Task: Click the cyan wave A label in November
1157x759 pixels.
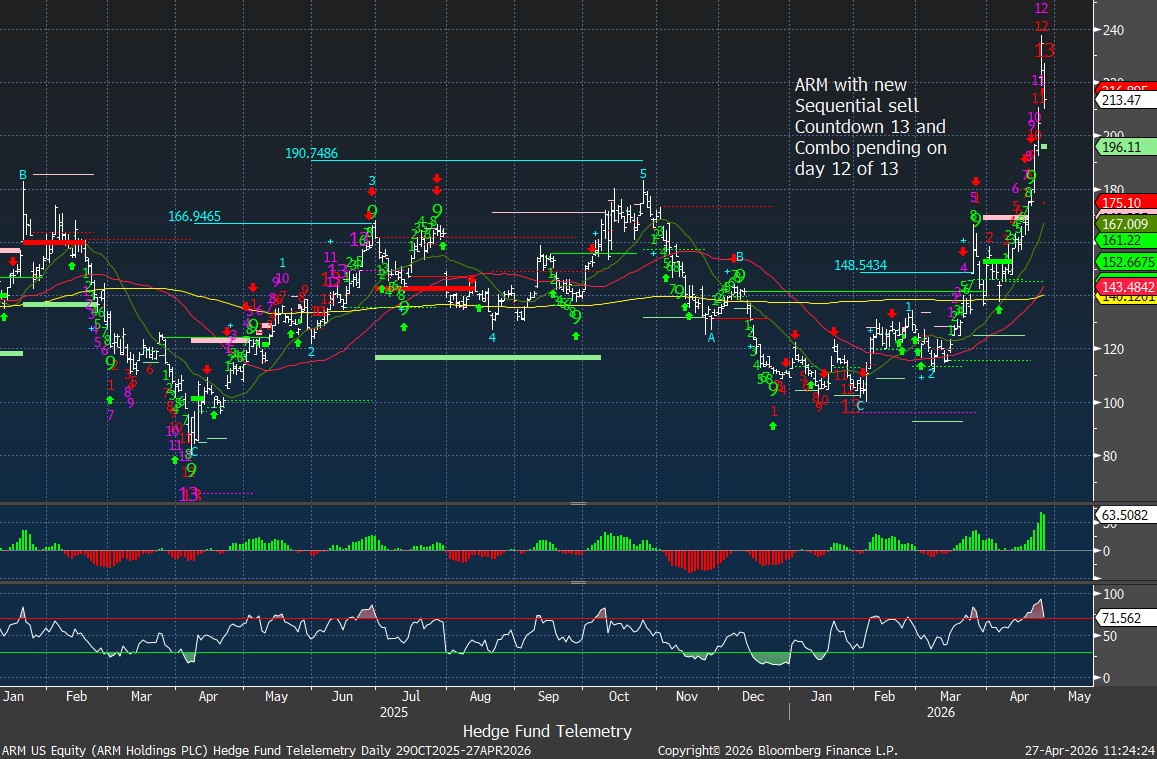Action: click(x=712, y=338)
